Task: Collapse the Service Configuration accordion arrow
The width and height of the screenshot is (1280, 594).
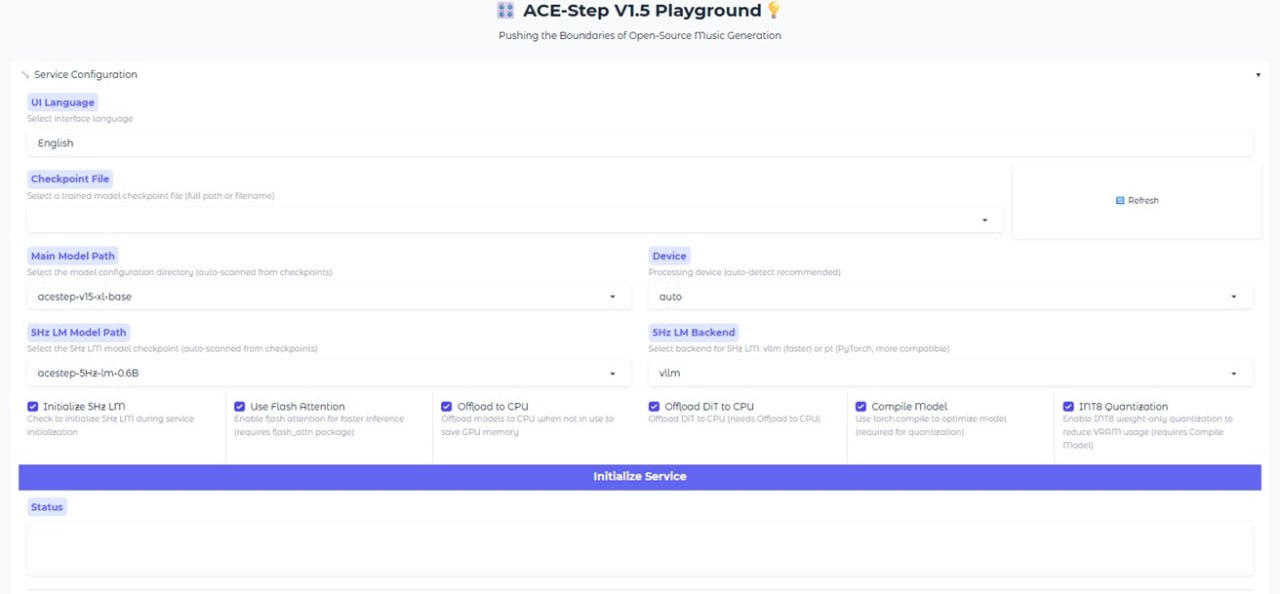Action: [x=1258, y=75]
